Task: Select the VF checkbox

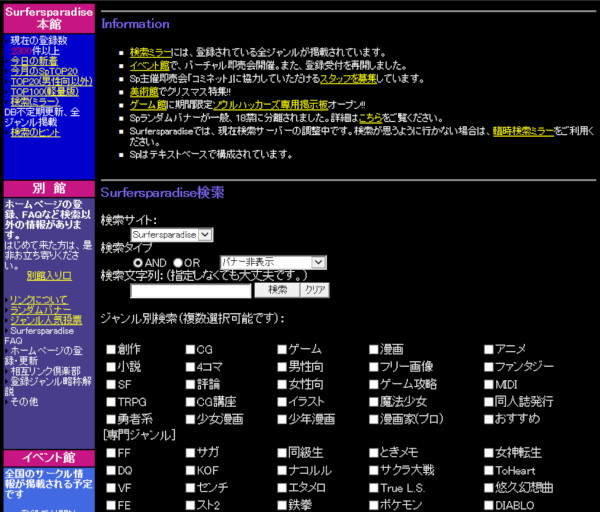Action: coord(111,488)
